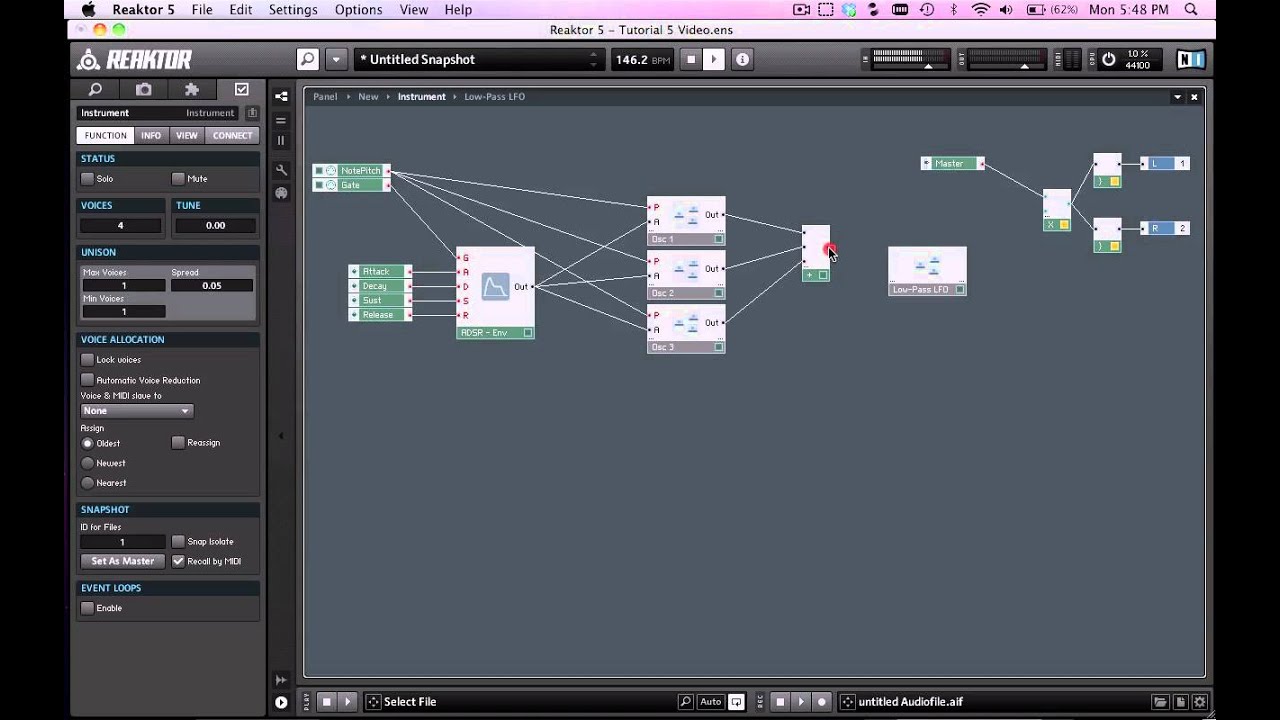The height and width of the screenshot is (720, 1280).
Task: Toggle the player loop button
Action: click(736, 702)
